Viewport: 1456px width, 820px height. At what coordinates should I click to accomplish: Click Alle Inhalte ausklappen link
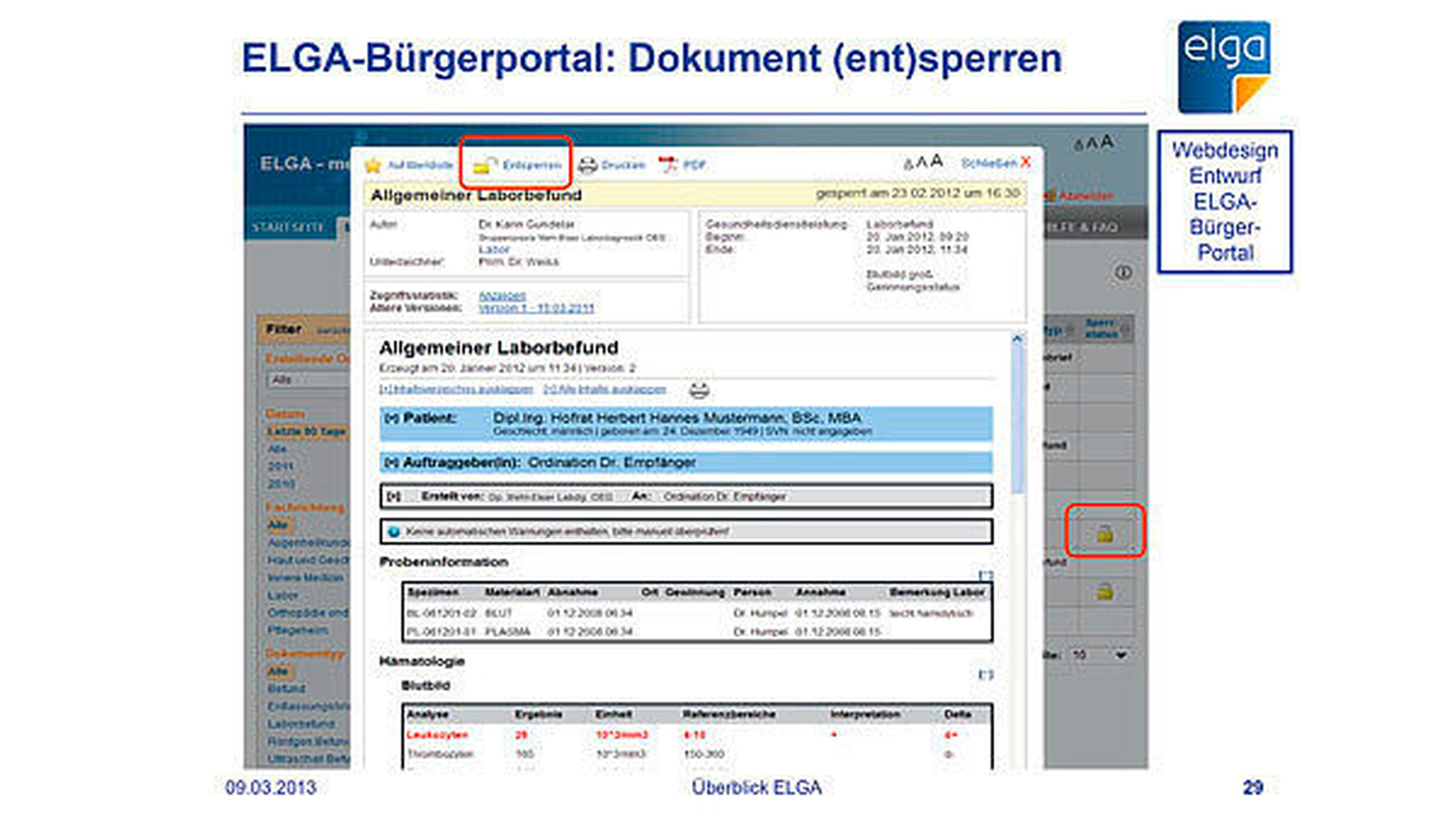tap(605, 389)
